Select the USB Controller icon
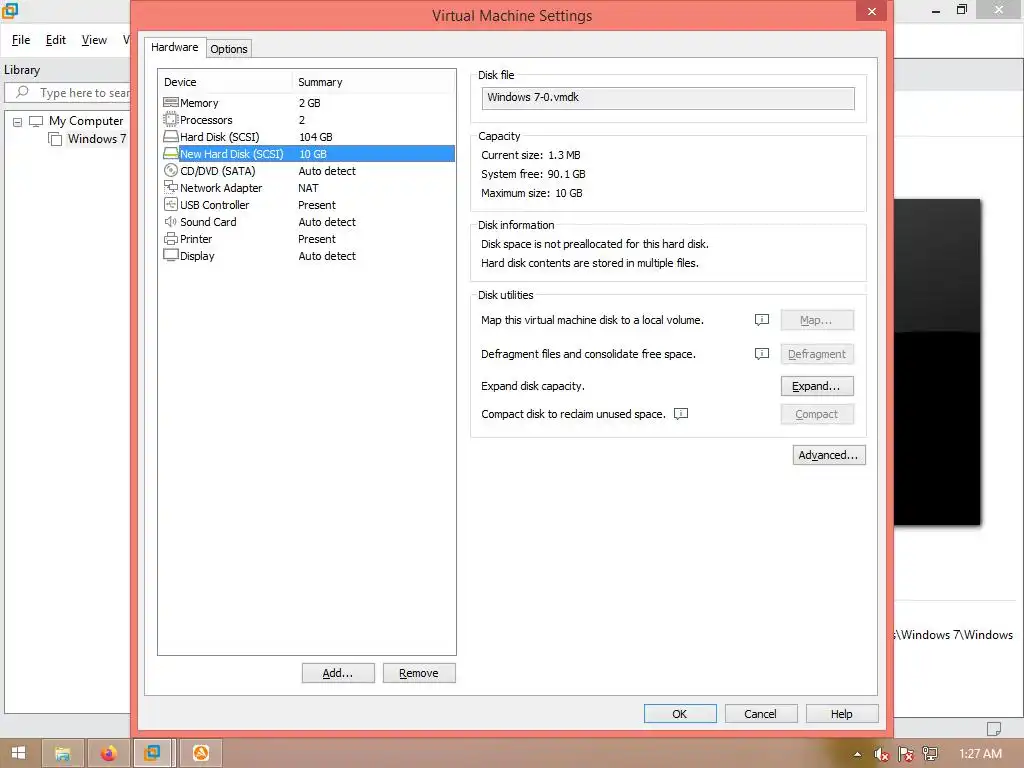Viewport: 1024px width, 768px height. [170, 204]
